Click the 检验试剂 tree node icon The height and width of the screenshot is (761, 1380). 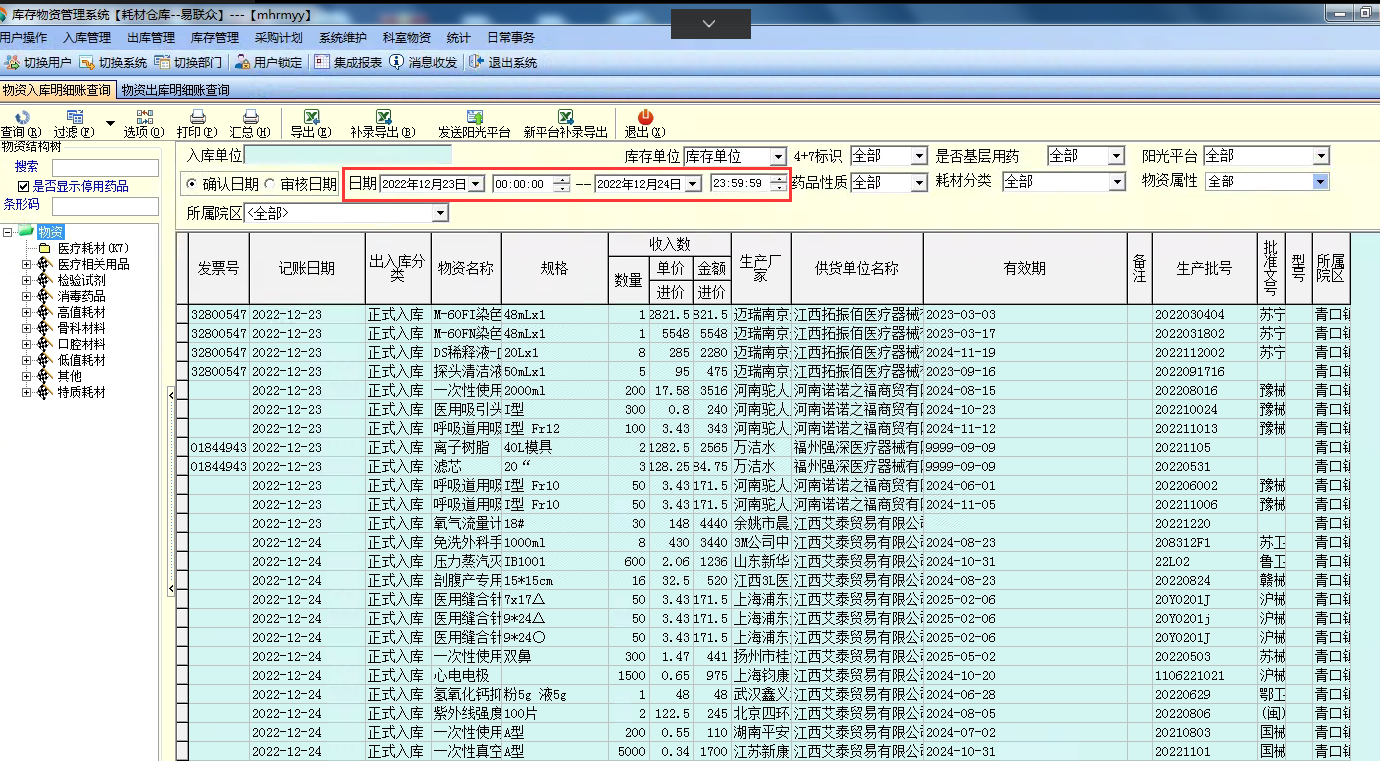pos(44,280)
